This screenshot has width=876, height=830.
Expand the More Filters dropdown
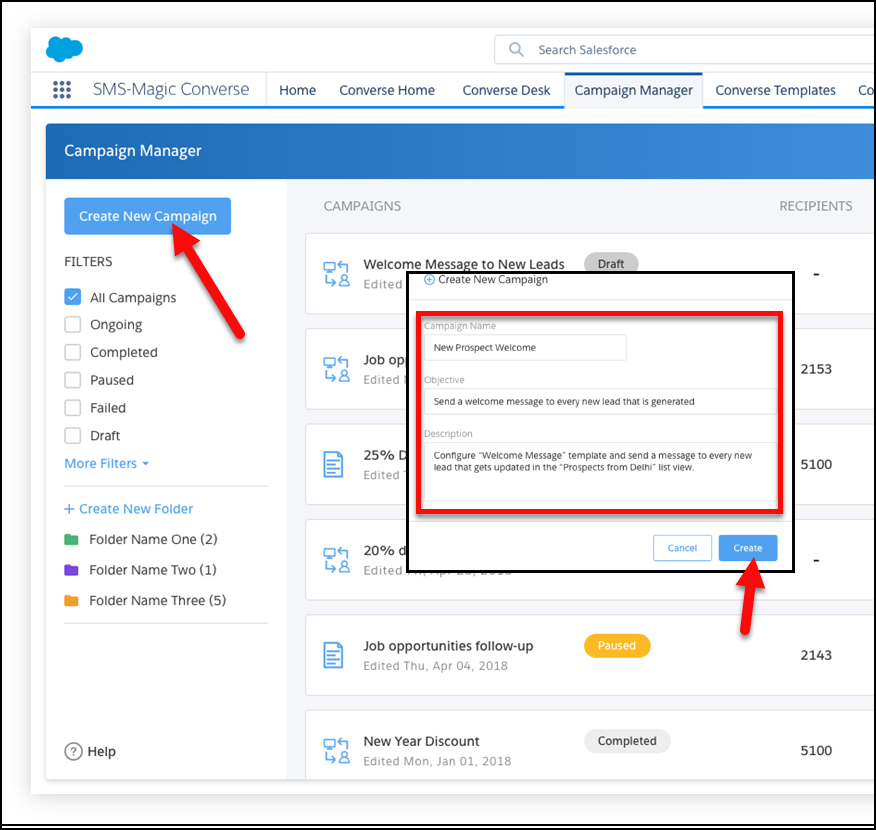tap(107, 464)
